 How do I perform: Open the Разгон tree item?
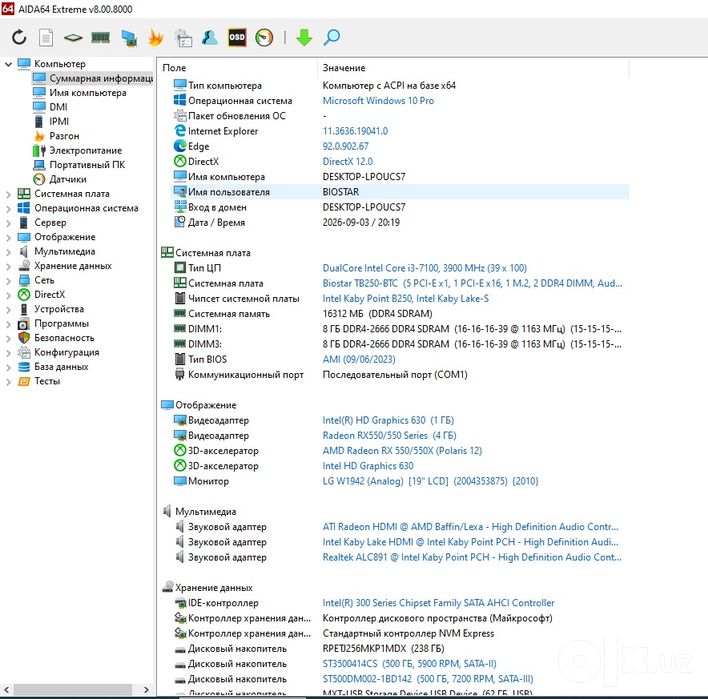(x=56, y=136)
